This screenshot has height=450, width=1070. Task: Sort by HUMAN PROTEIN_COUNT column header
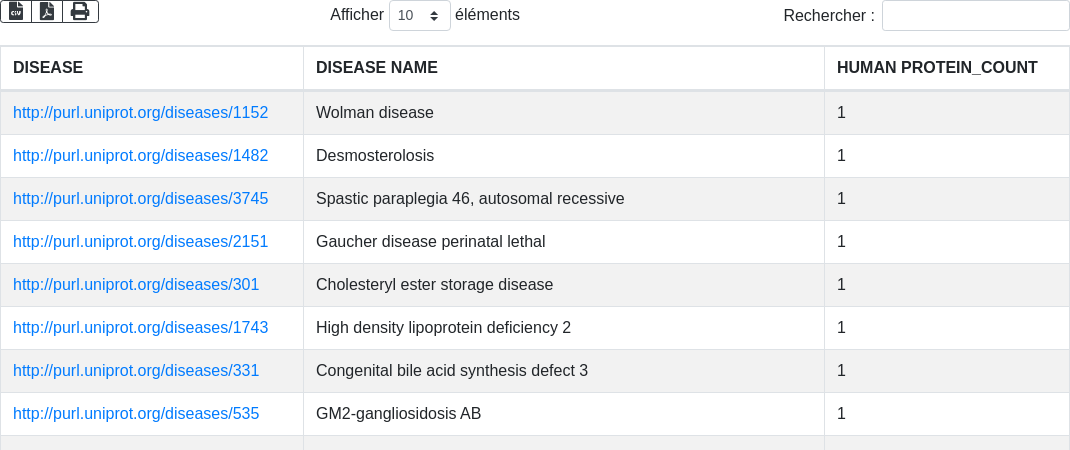point(946,68)
